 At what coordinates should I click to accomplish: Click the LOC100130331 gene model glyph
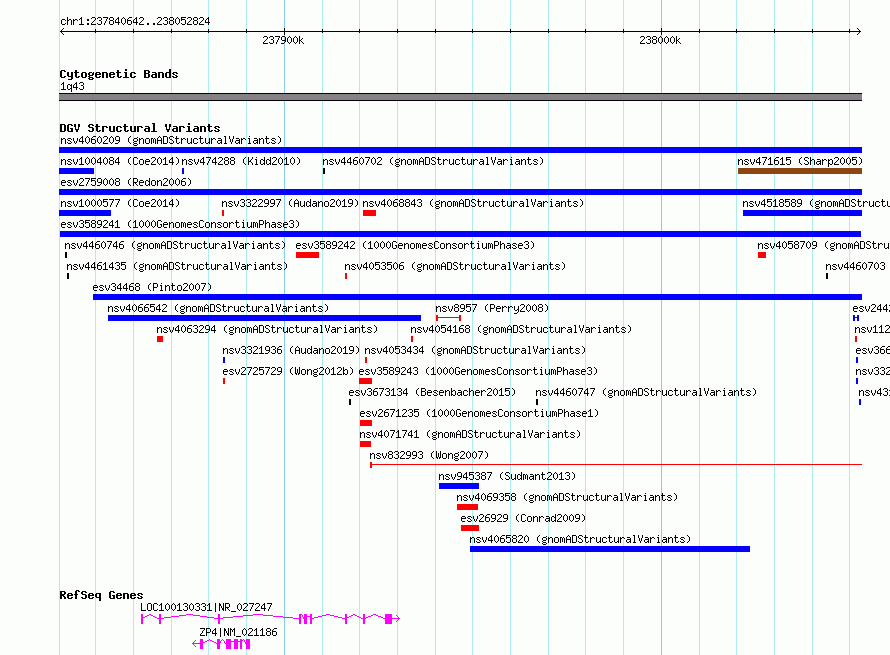coord(271,619)
